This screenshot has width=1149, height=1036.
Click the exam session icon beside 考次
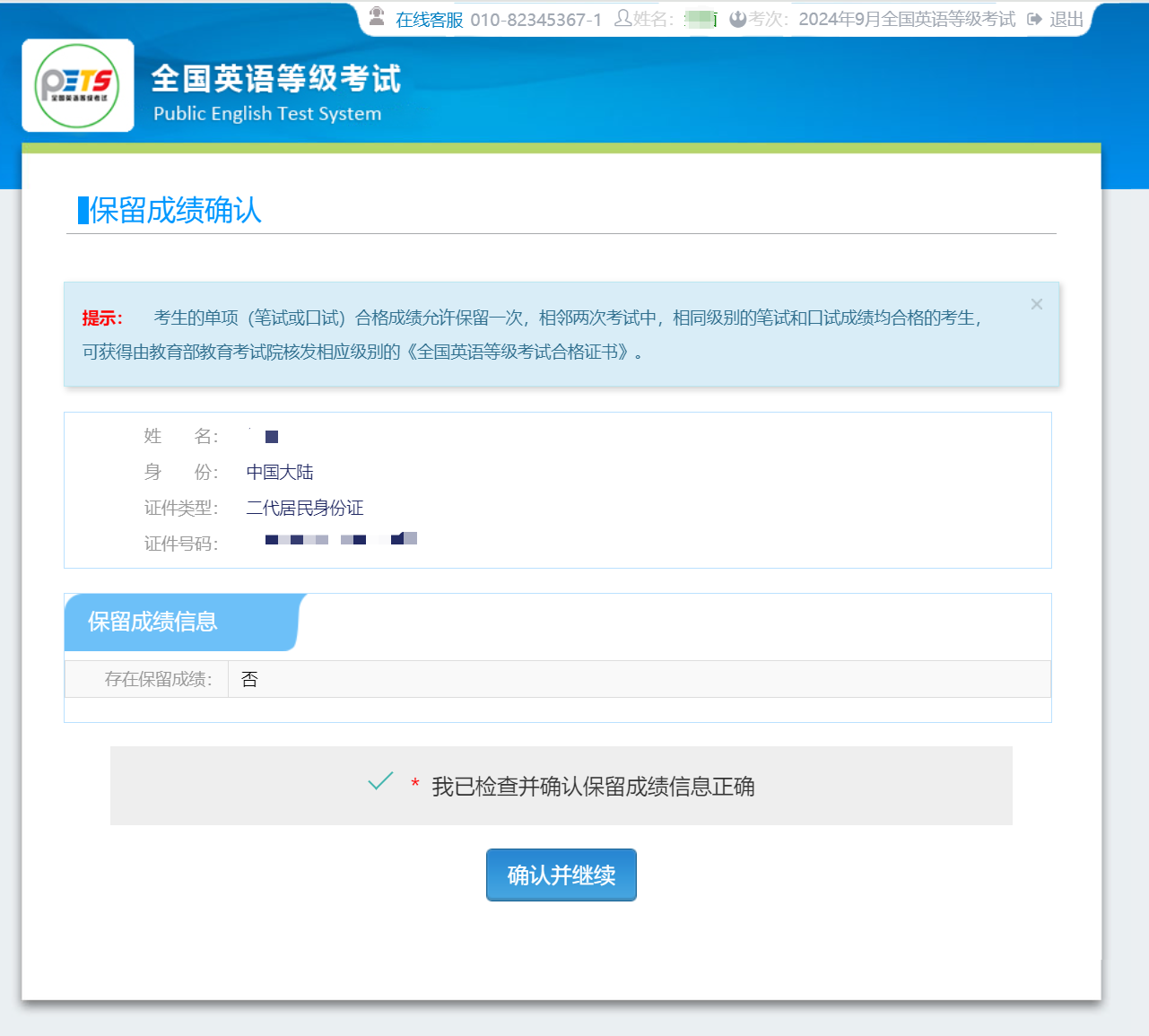coord(737,19)
